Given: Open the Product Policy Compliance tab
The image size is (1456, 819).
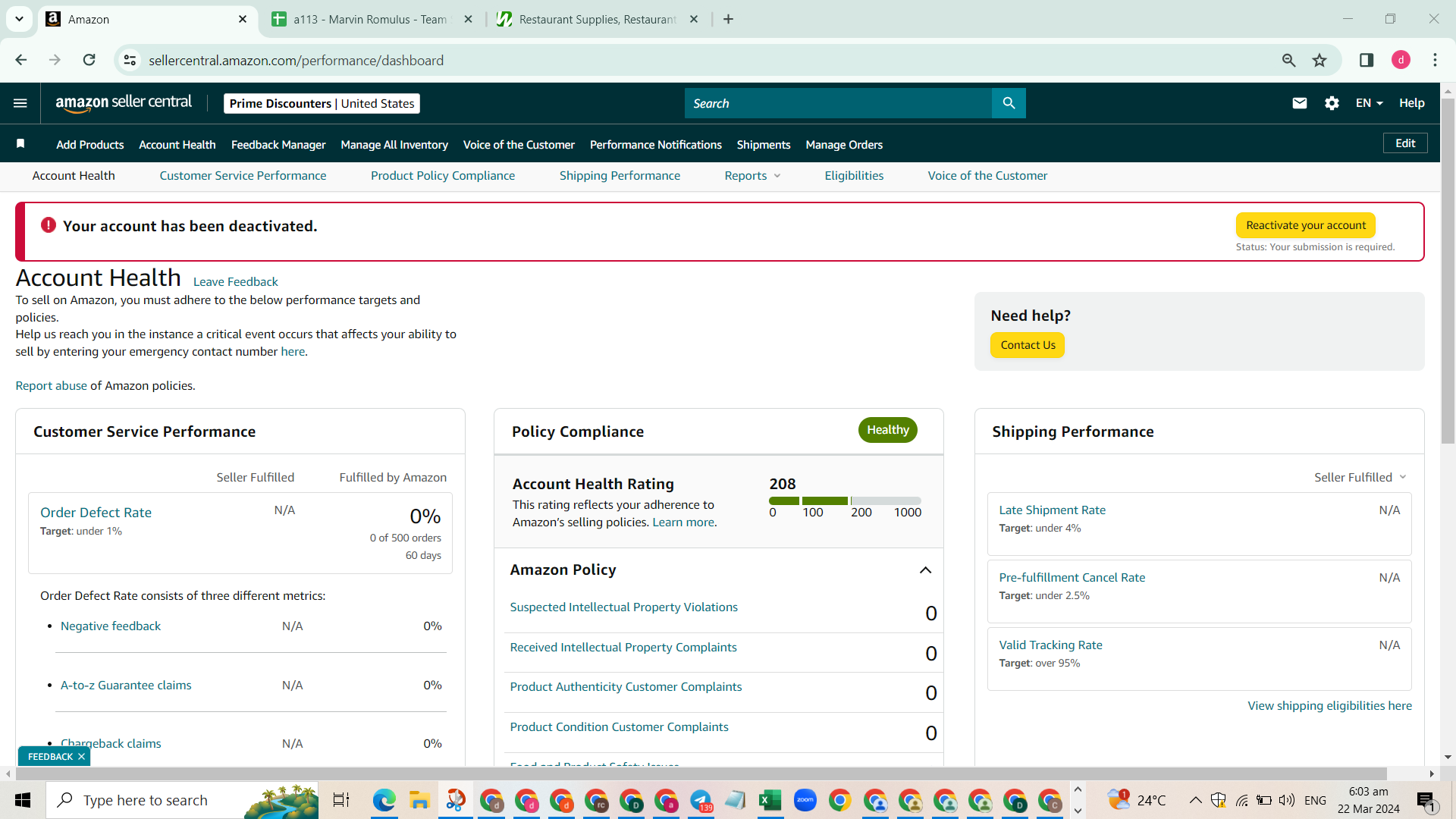Looking at the screenshot, I should pos(443,176).
